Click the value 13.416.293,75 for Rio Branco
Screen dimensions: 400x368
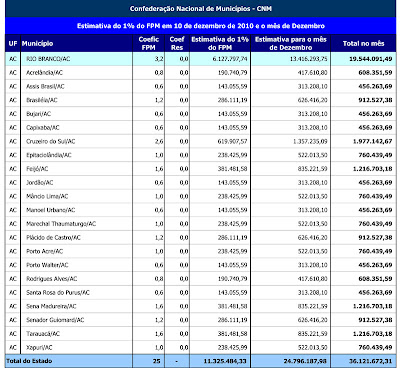click(x=309, y=59)
